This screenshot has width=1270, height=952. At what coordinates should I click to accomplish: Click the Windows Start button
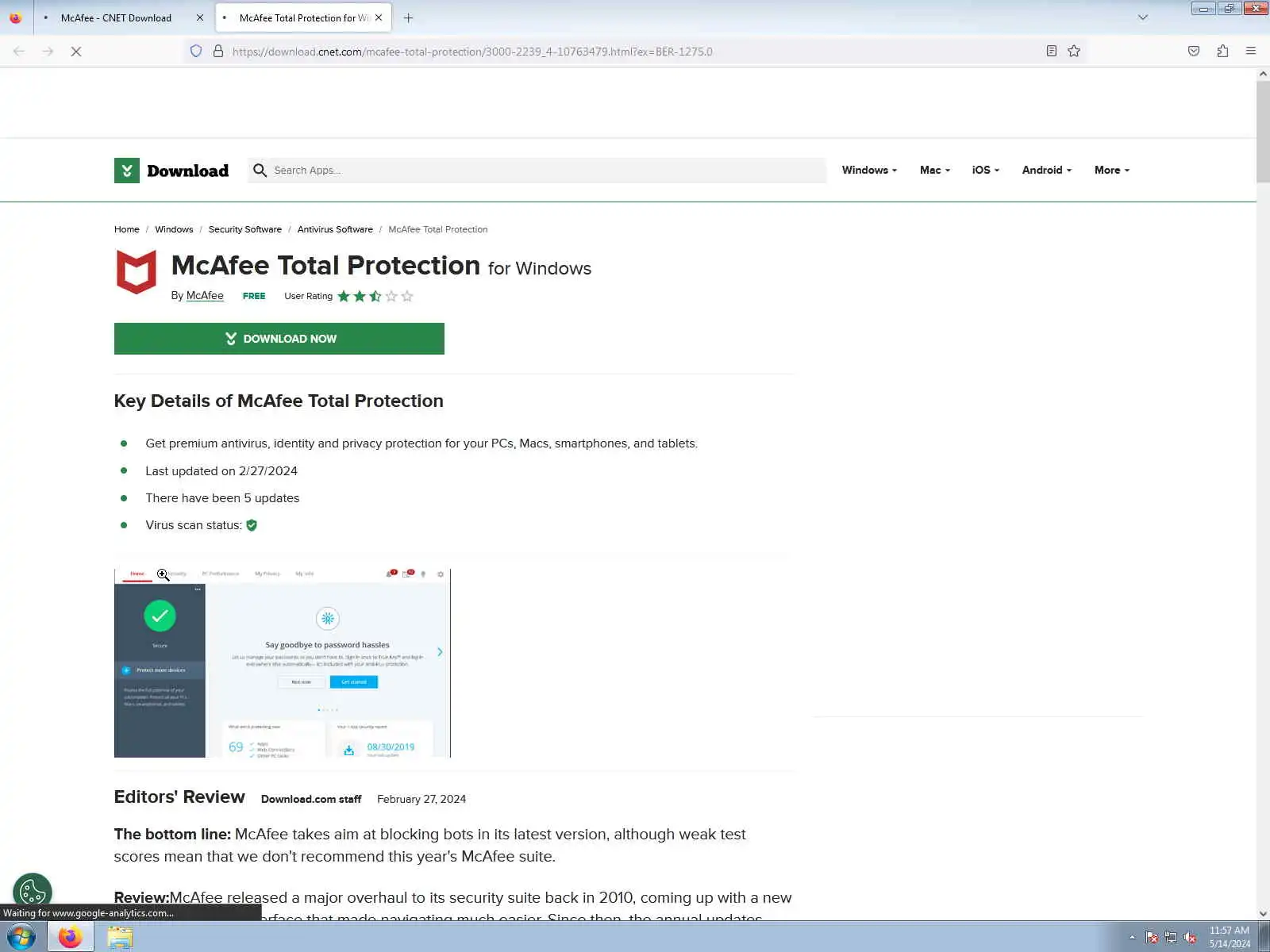tap(21, 937)
